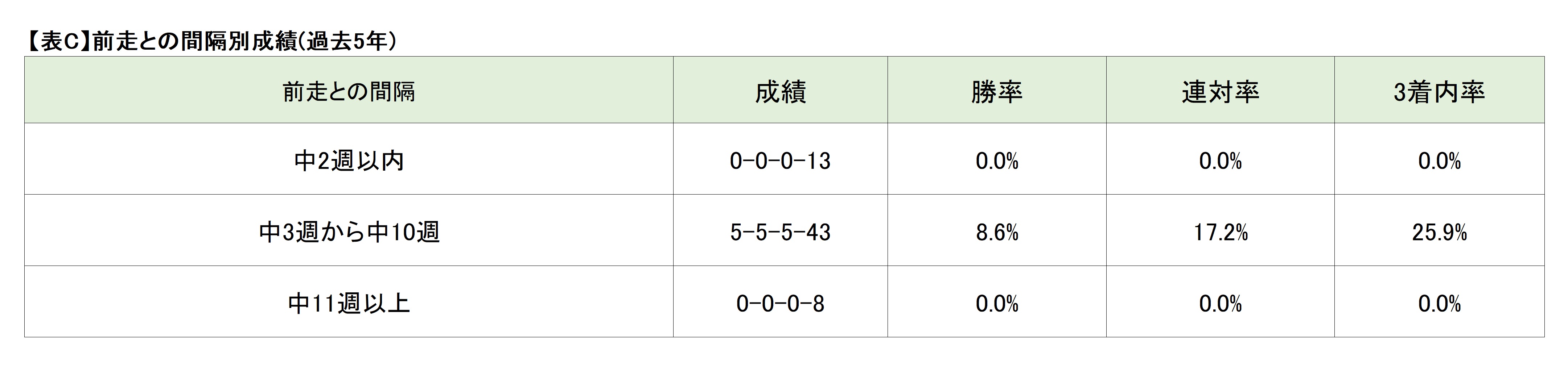Image resolution: width=1568 pixels, height=367 pixels.
Task: Select the 中3週から中10週 row label
Action: tap(349, 232)
